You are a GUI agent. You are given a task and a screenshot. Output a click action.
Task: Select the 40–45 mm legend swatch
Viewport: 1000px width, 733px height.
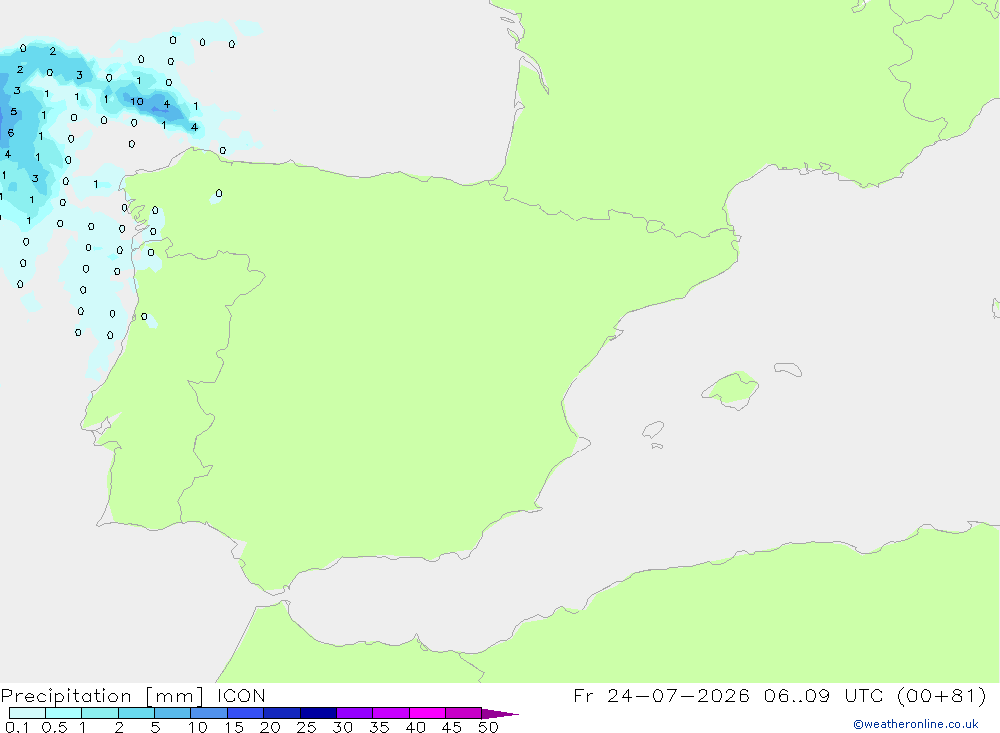coord(427,713)
